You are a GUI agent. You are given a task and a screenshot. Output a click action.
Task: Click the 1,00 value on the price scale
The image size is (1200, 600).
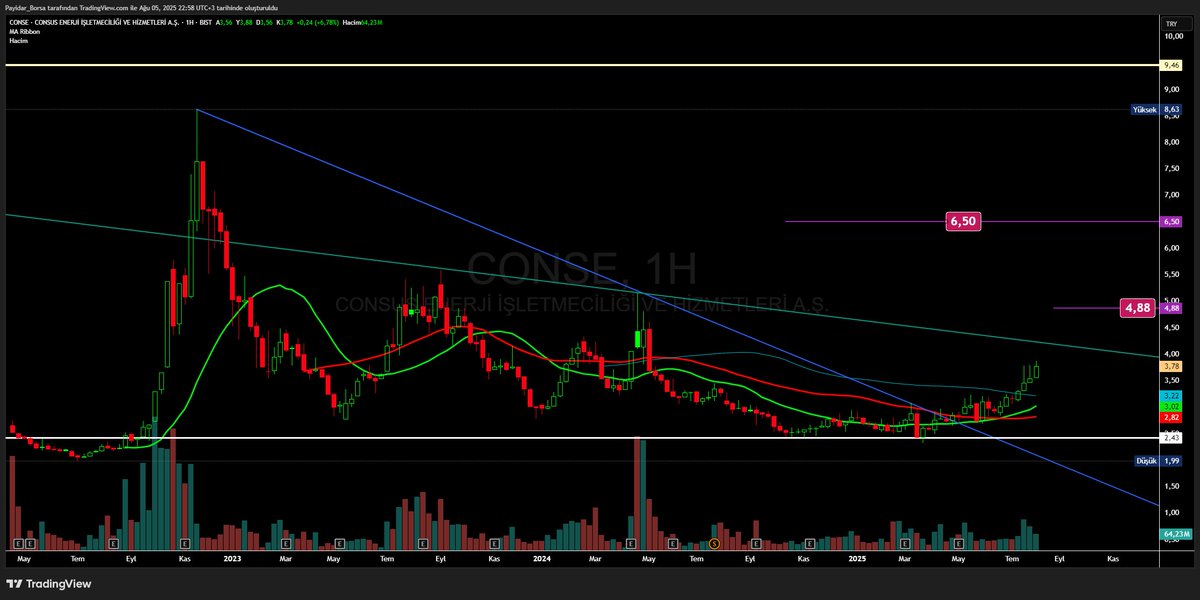pos(1174,512)
